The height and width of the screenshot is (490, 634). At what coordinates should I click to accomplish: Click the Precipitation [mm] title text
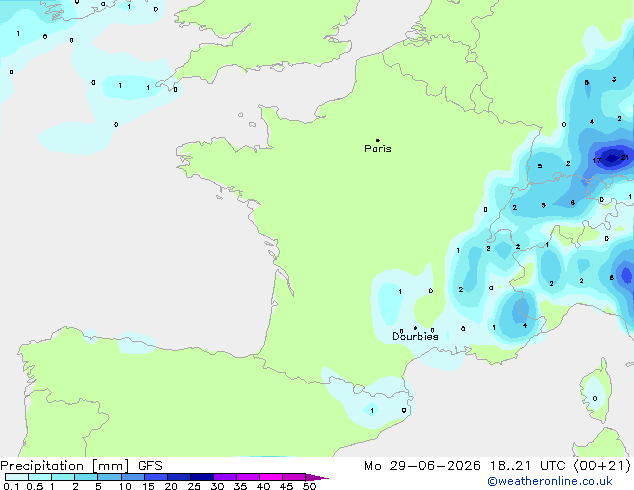[65, 466]
